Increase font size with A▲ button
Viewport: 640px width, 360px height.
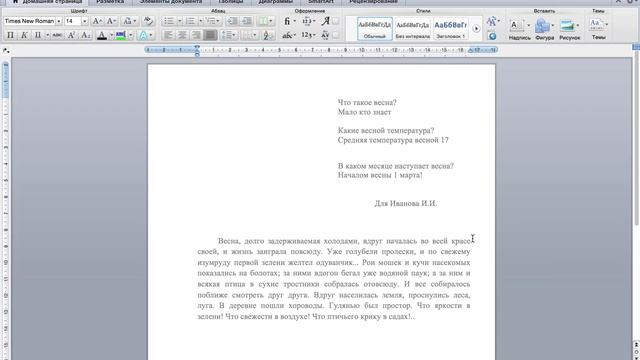pyautogui.click(x=97, y=21)
